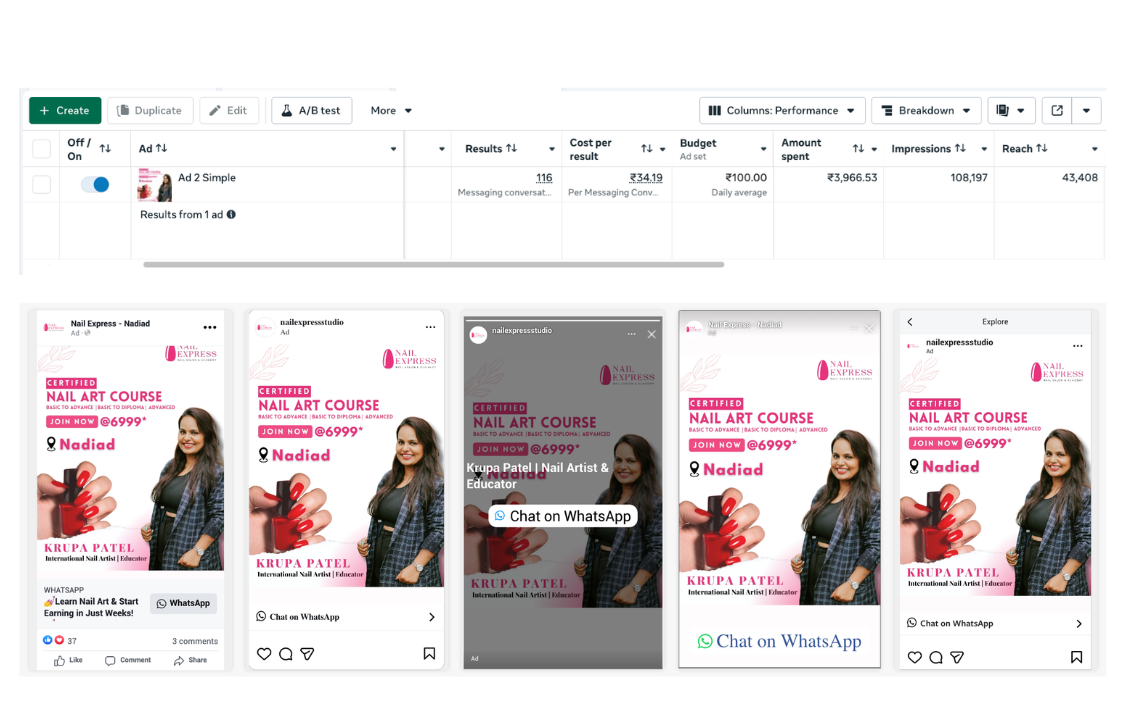
Task: Click bookmark icon on Explore ad preview
Action: pyautogui.click(x=1076, y=657)
